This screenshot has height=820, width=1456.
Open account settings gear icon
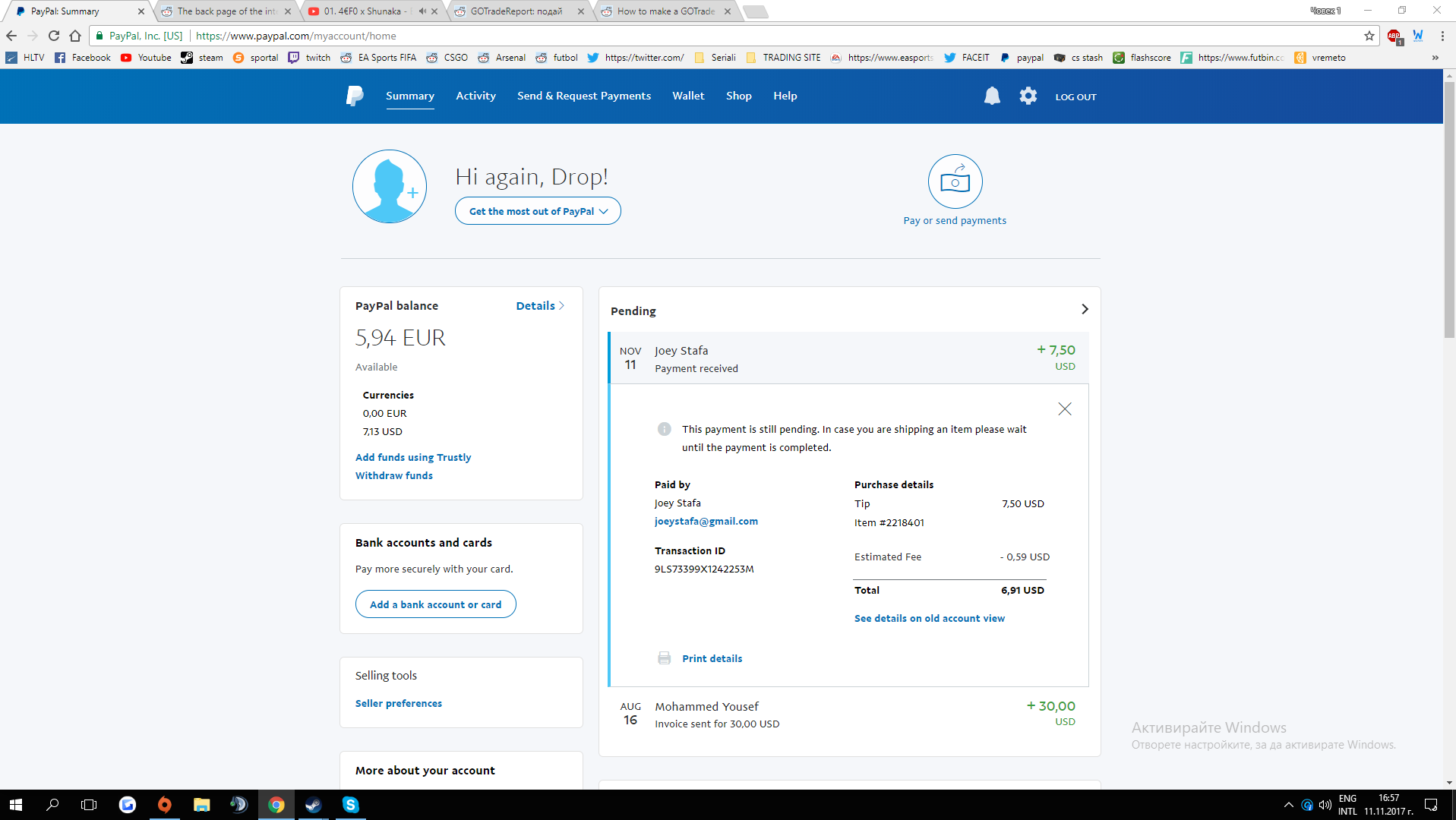point(1028,96)
